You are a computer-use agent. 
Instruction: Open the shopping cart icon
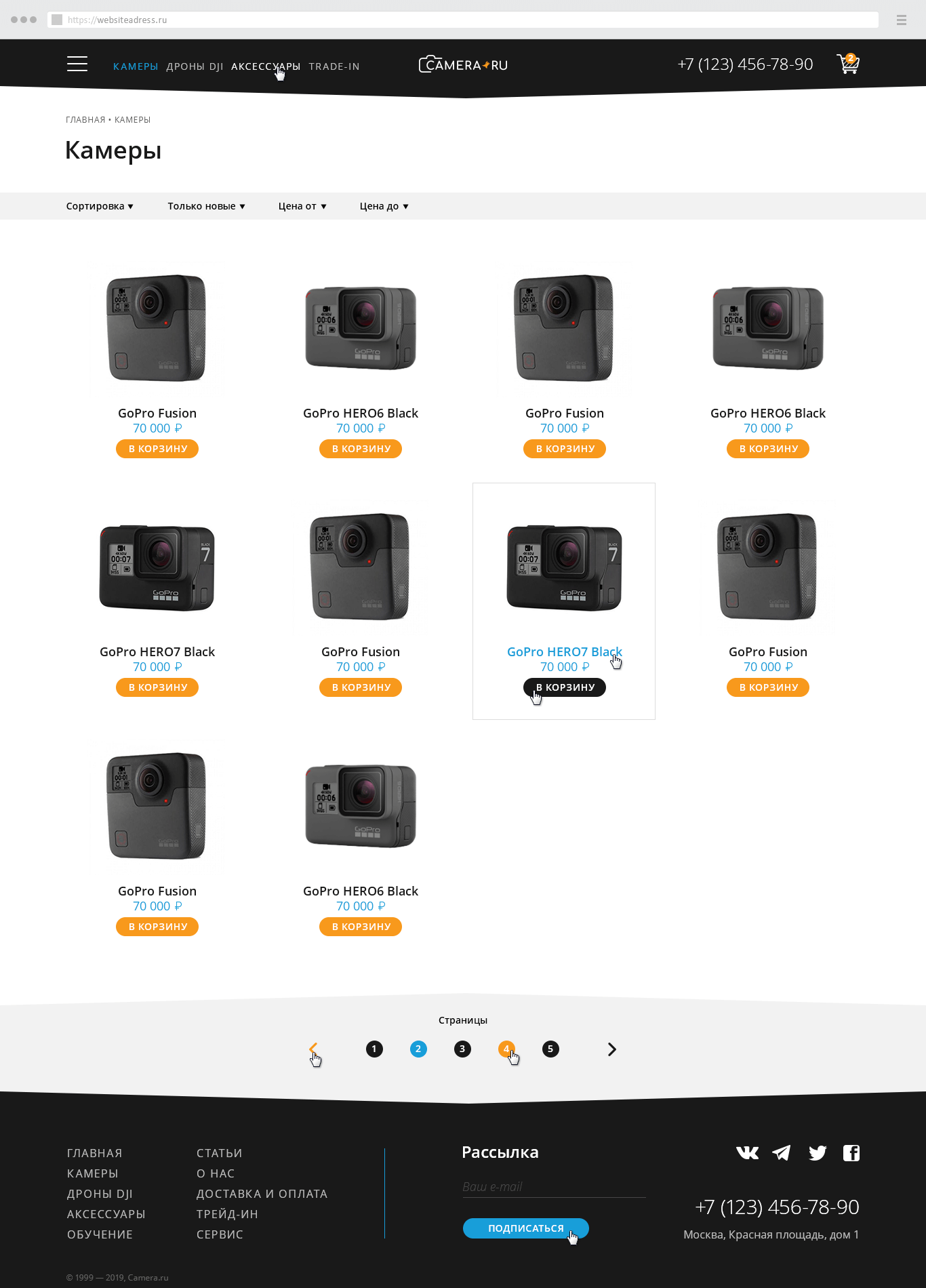[848, 64]
